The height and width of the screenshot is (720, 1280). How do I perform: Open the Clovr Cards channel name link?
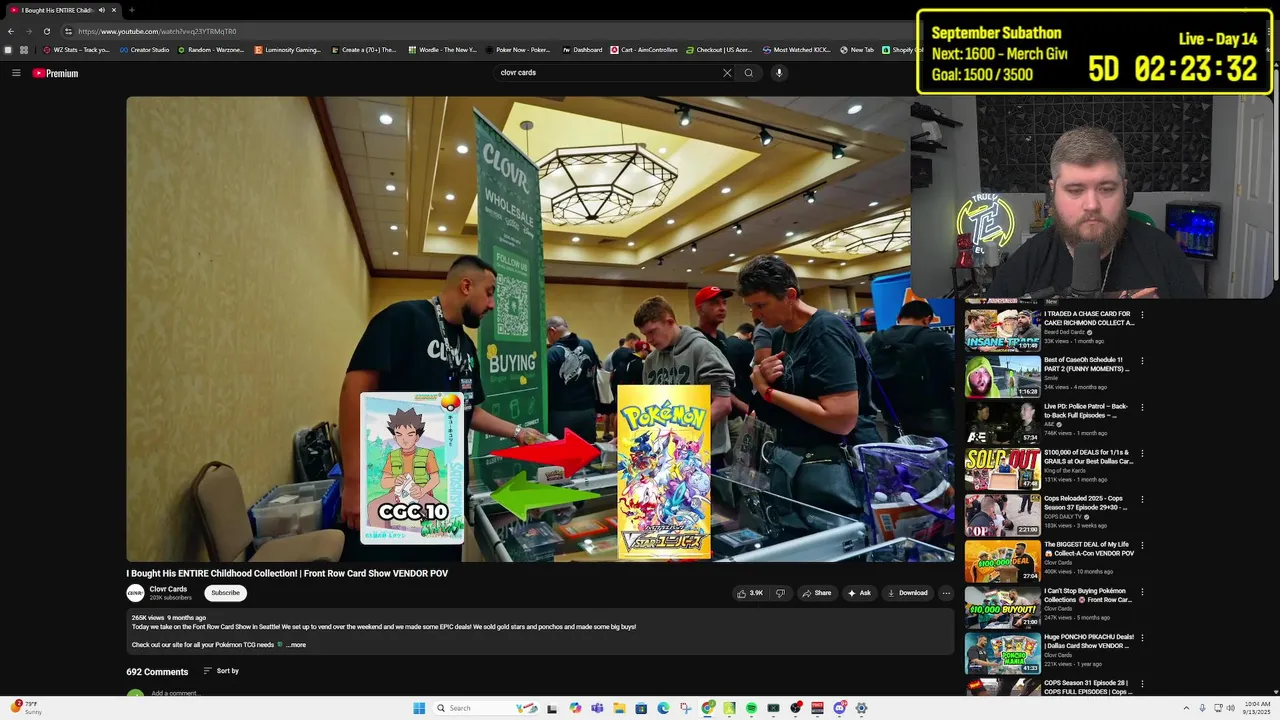tap(168, 589)
